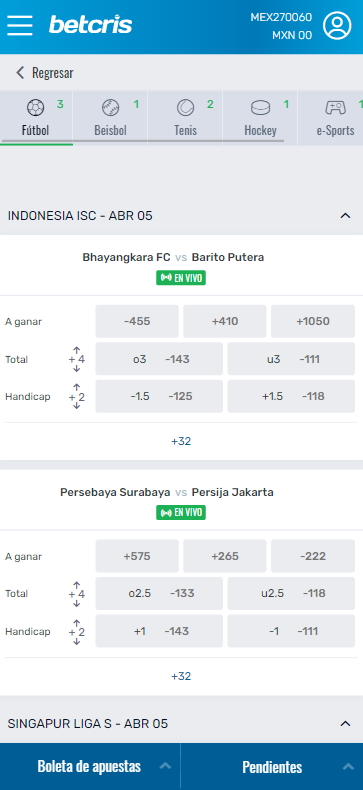Pick the -455 odds for Bhayangkara FC
The height and width of the screenshot is (790, 363).
[x=137, y=321]
